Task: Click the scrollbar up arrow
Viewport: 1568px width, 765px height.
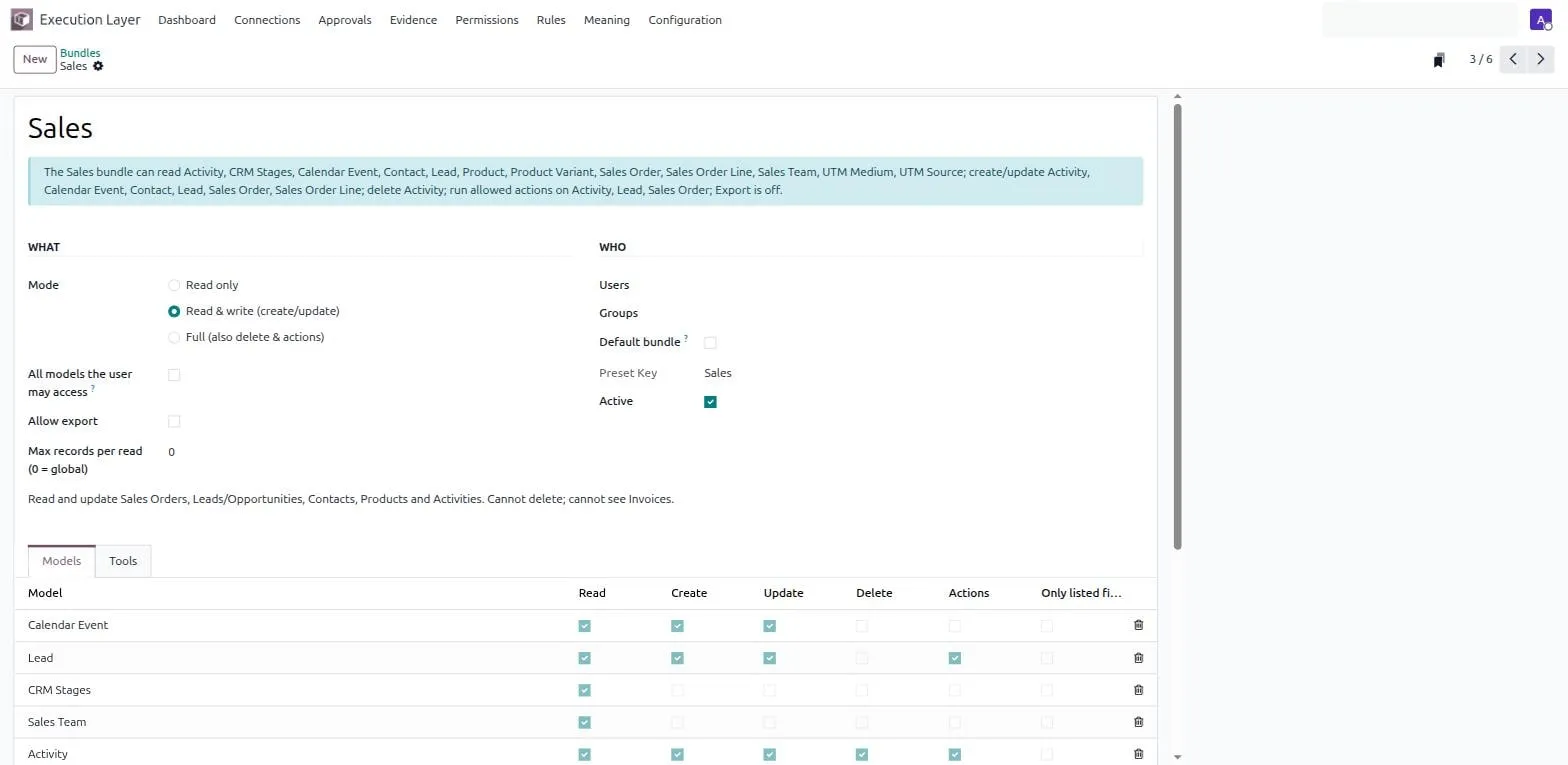Action: 1177,97
